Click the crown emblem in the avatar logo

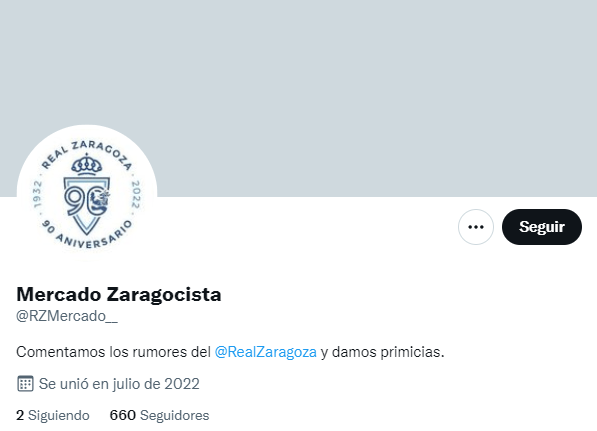pyautogui.click(x=87, y=164)
